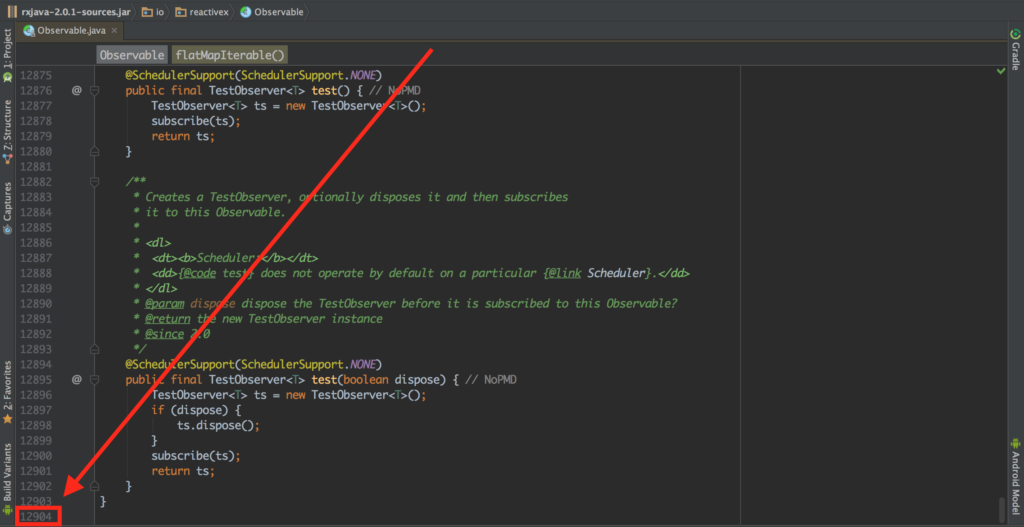
Task: Select the Observable.java editor tab
Action: point(71,30)
